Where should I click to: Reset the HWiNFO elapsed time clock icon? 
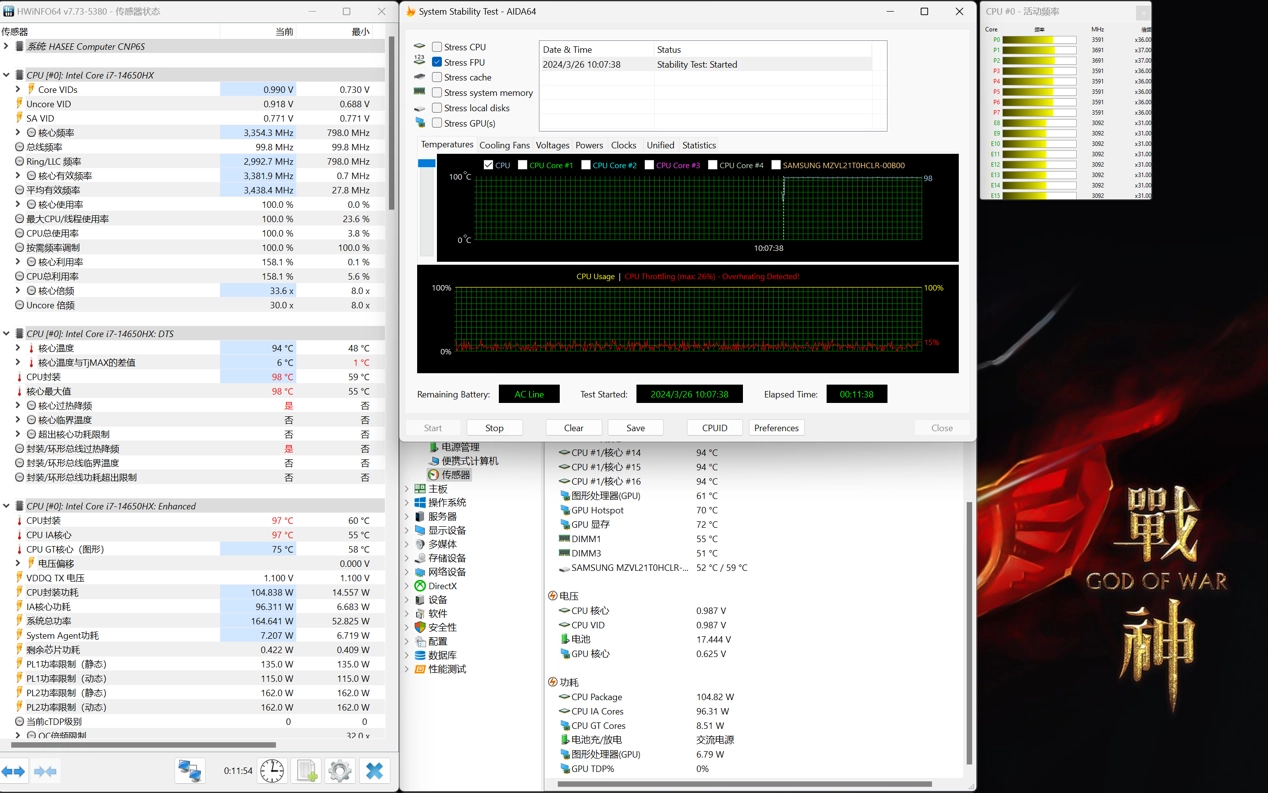click(272, 771)
